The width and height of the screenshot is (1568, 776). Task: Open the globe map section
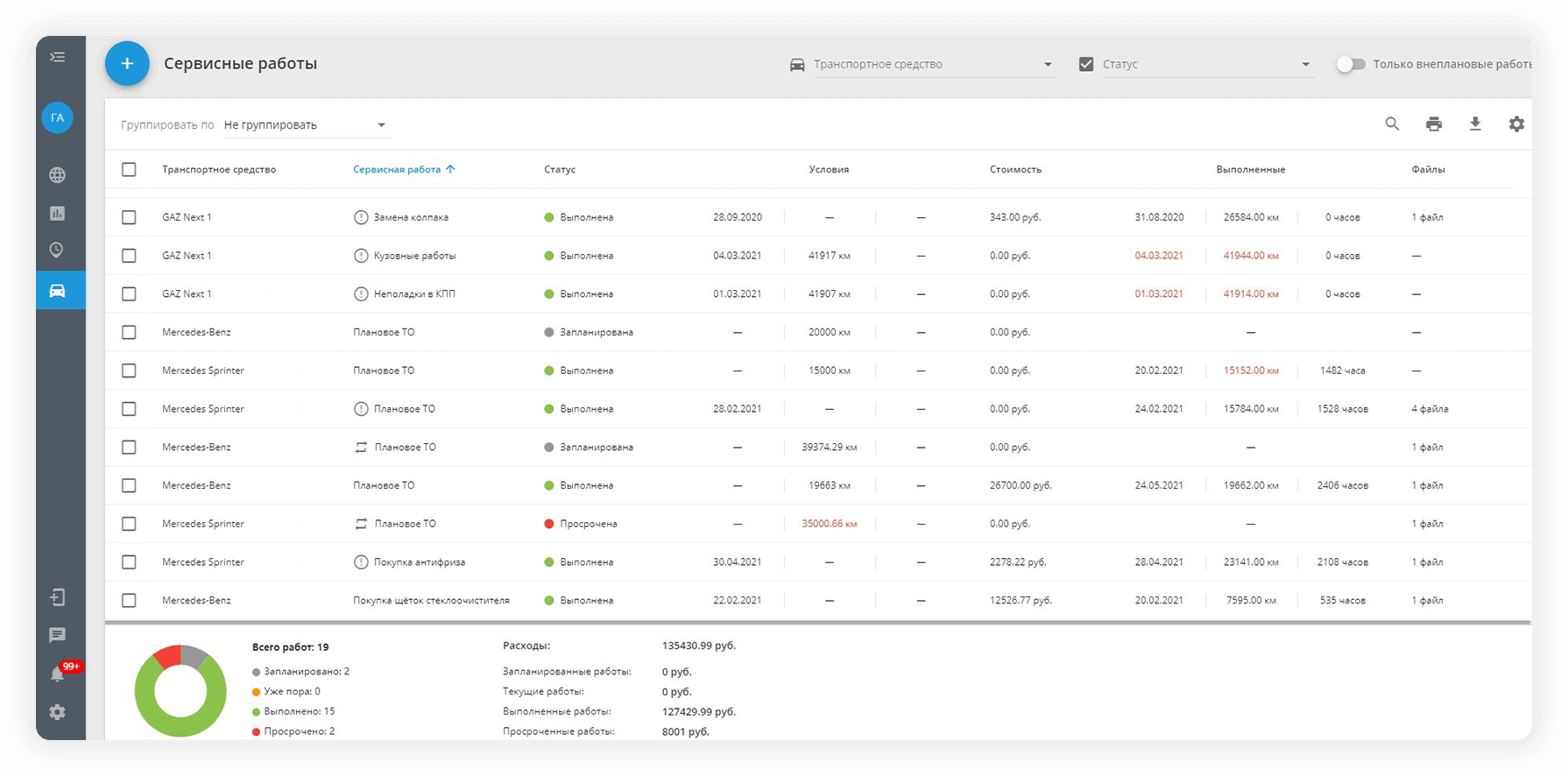pyautogui.click(x=58, y=175)
